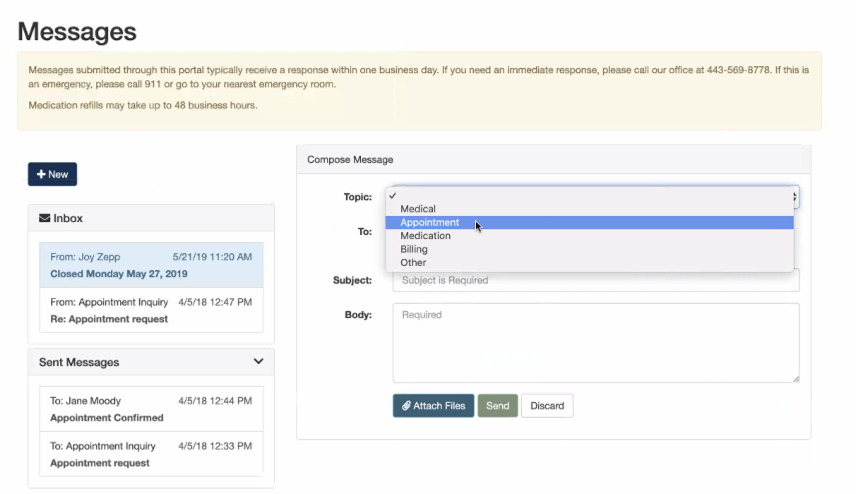Click the Topic dropdown arrow
The image size is (856, 494).
pyautogui.click(x=794, y=197)
